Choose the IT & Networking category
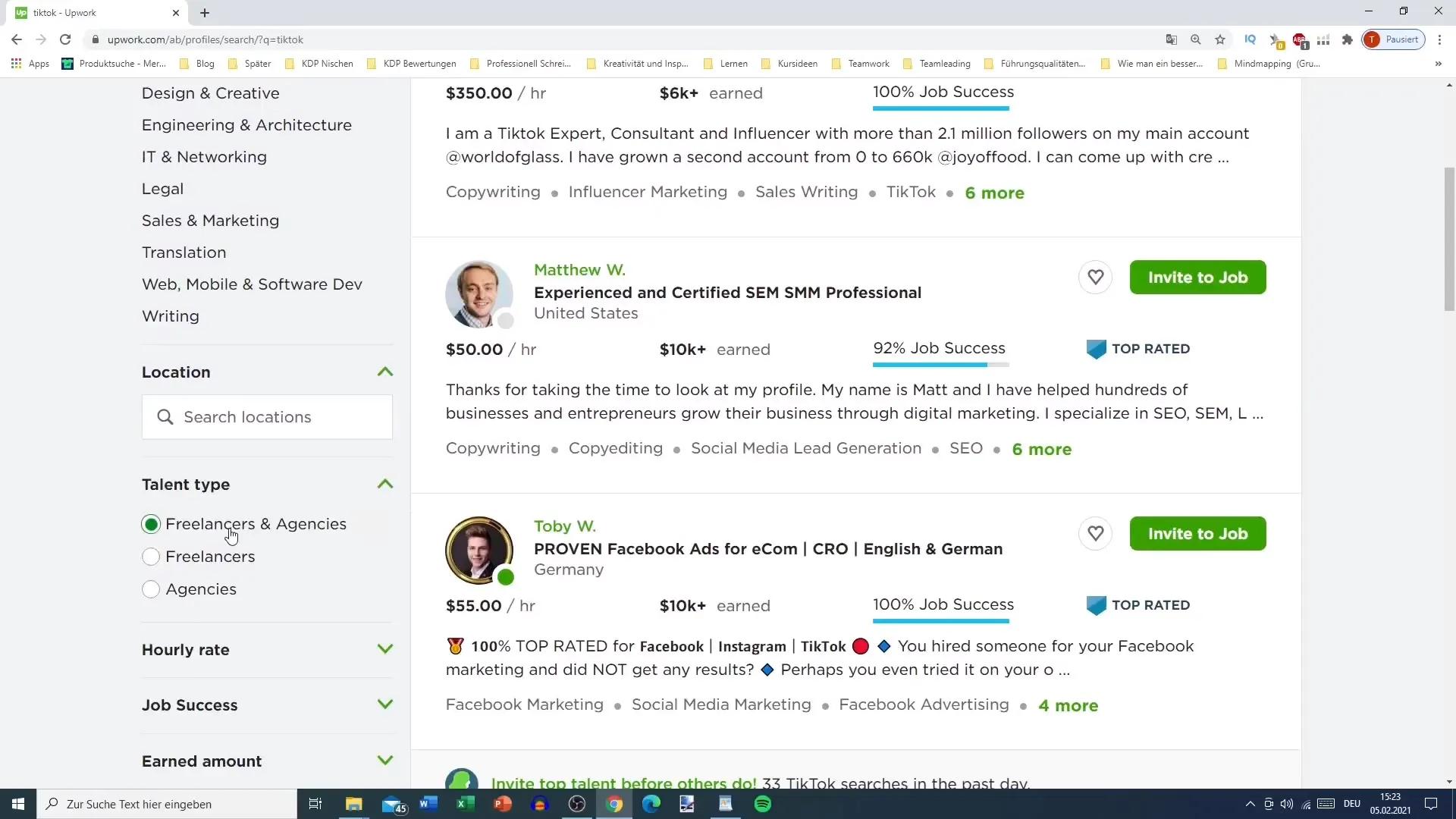Image resolution: width=1456 pixels, height=819 pixels. pyautogui.click(x=204, y=157)
